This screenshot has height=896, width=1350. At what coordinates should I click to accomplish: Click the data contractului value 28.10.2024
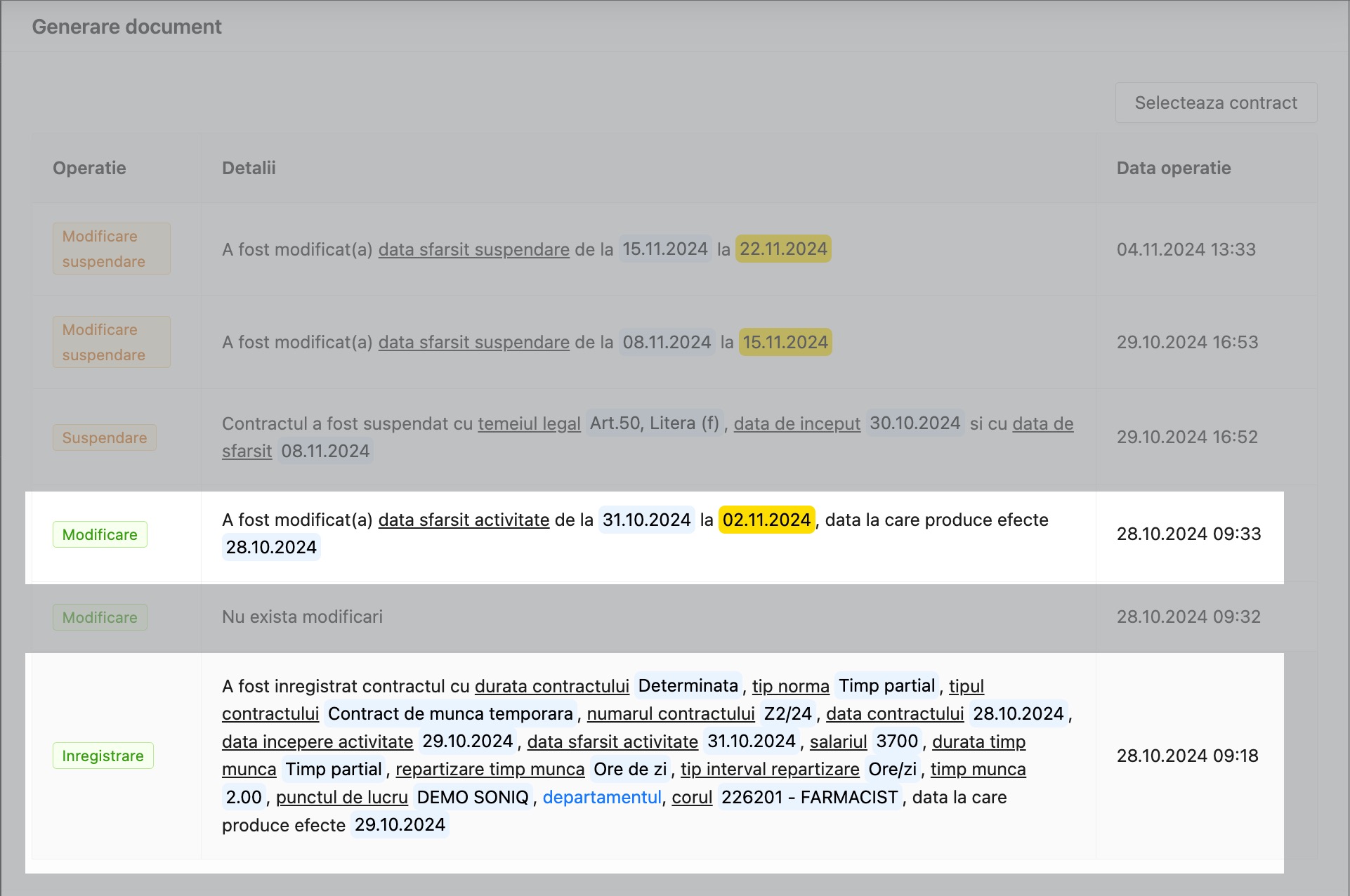(1018, 713)
